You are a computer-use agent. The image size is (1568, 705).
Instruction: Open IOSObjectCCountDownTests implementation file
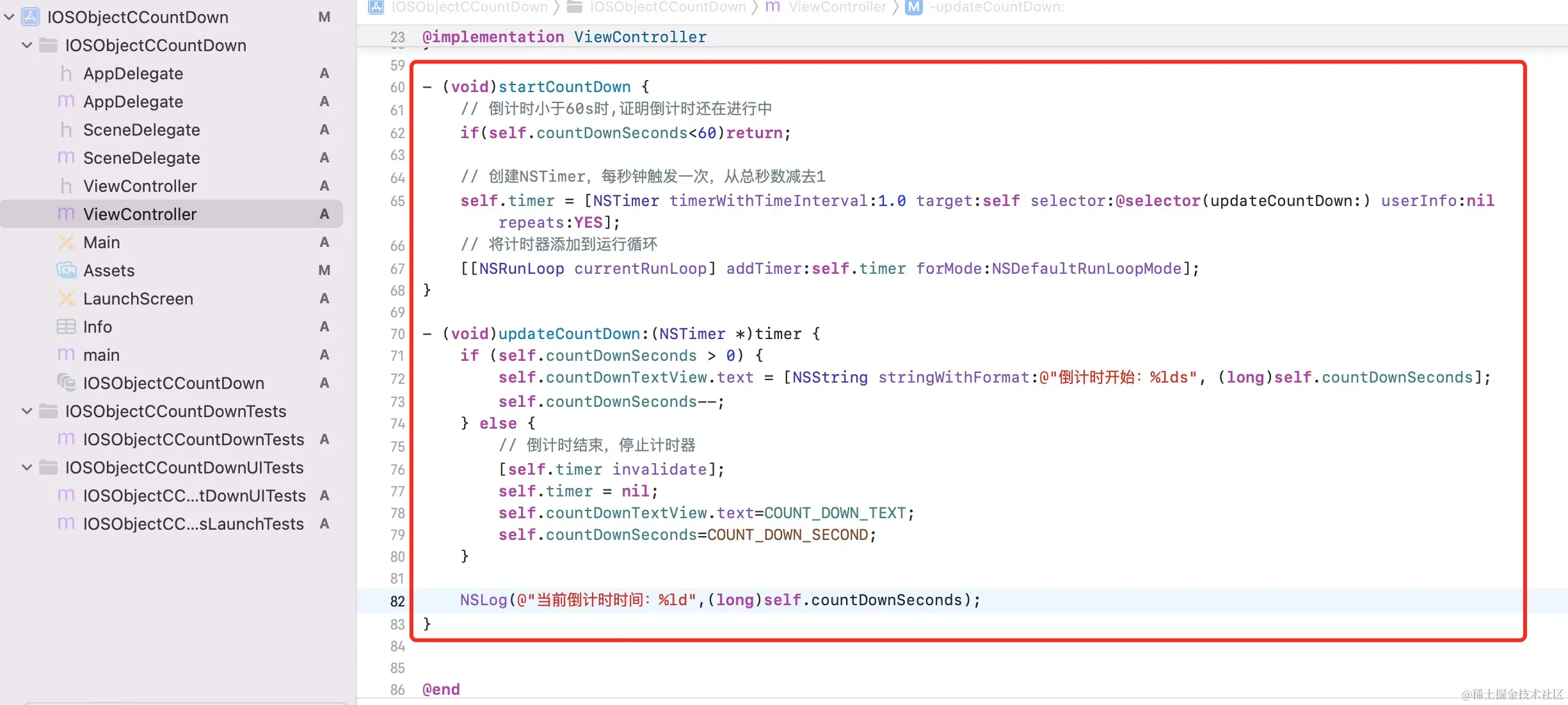pos(193,440)
